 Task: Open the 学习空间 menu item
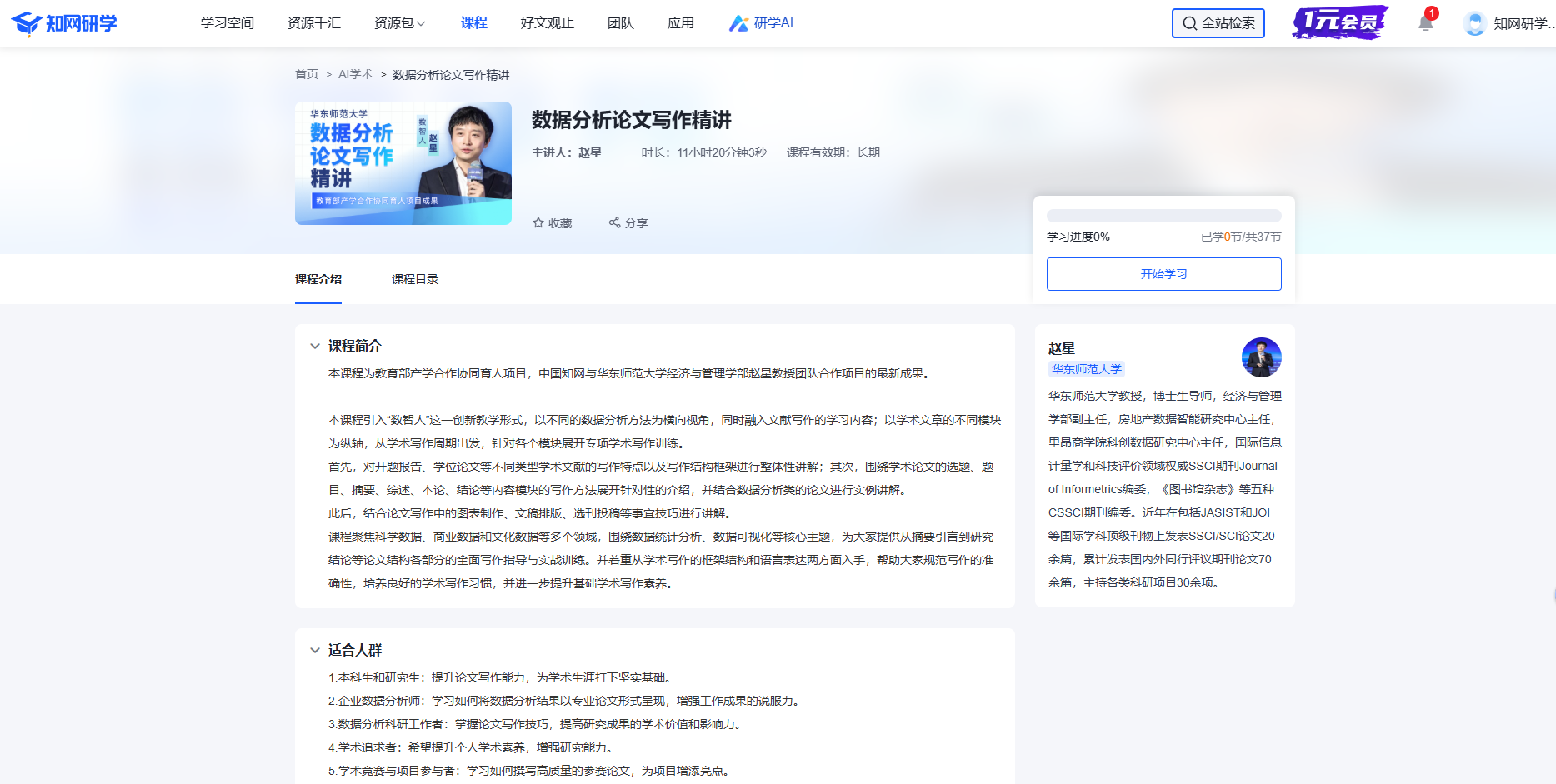(227, 23)
